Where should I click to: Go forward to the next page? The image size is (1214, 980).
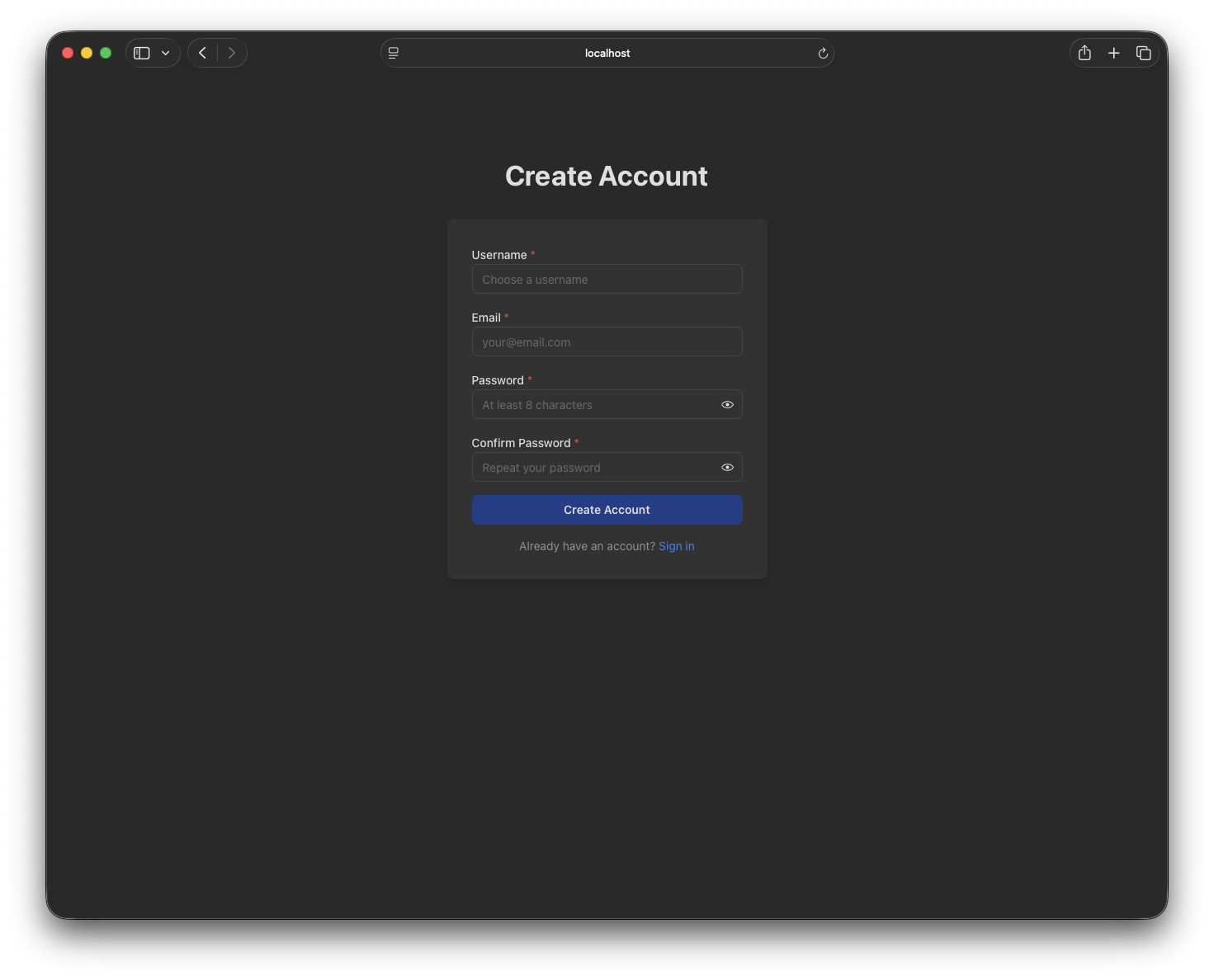coord(232,53)
